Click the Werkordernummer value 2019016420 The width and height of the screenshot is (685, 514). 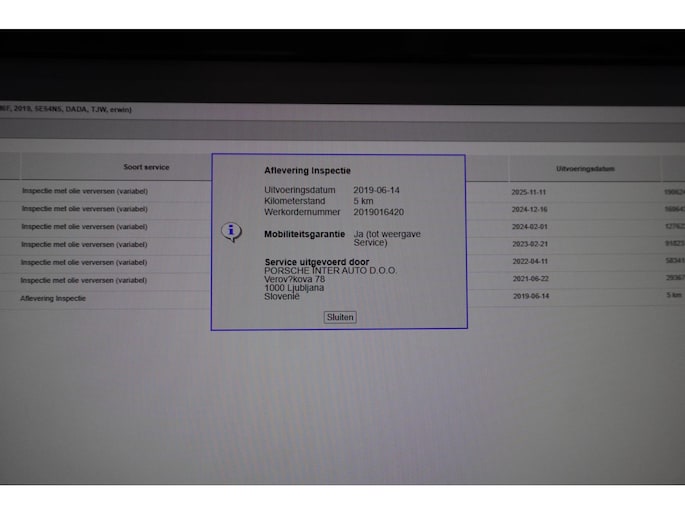[x=378, y=212]
